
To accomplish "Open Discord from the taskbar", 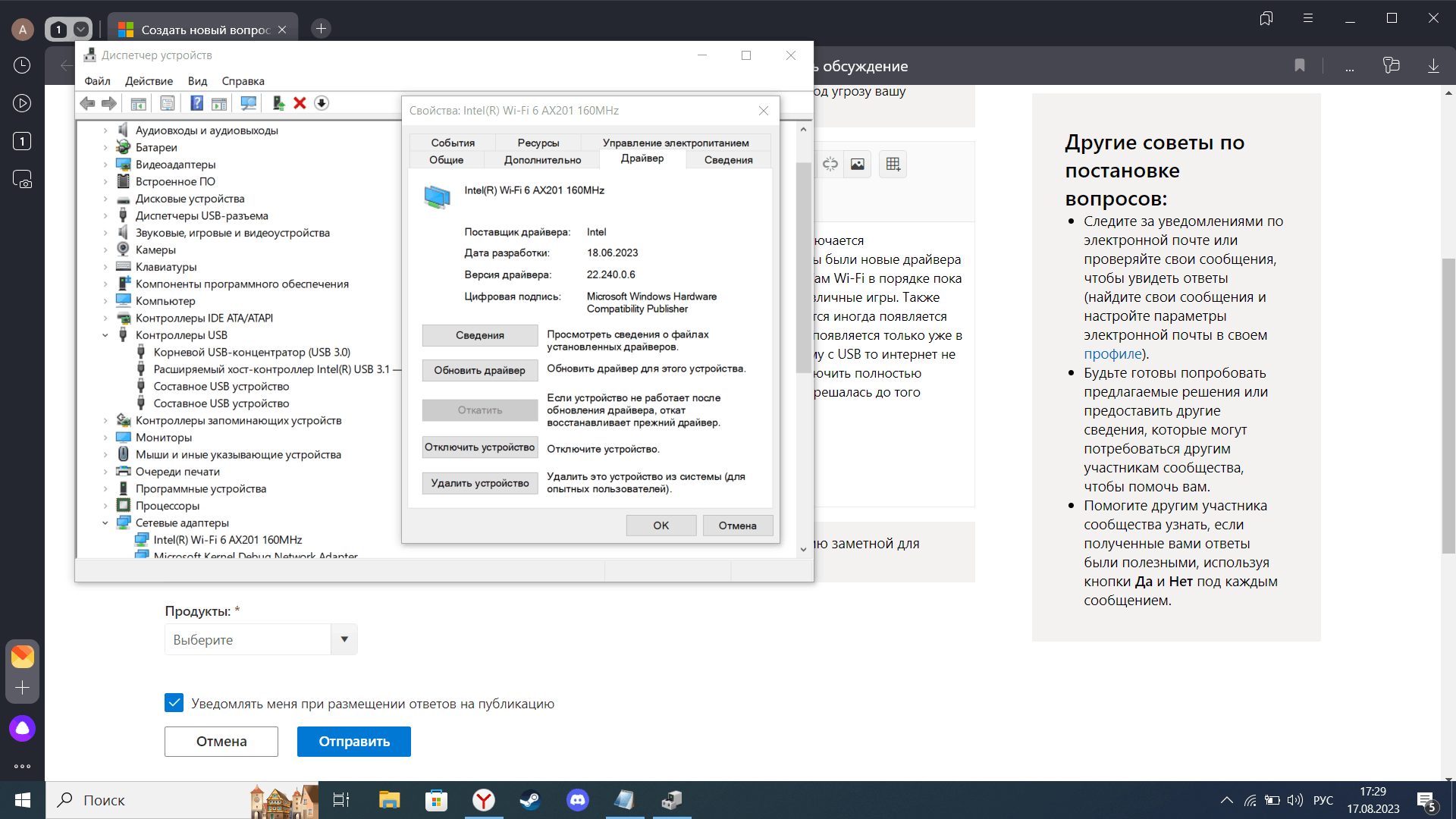I will pyautogui.click(x=577, y=800).
